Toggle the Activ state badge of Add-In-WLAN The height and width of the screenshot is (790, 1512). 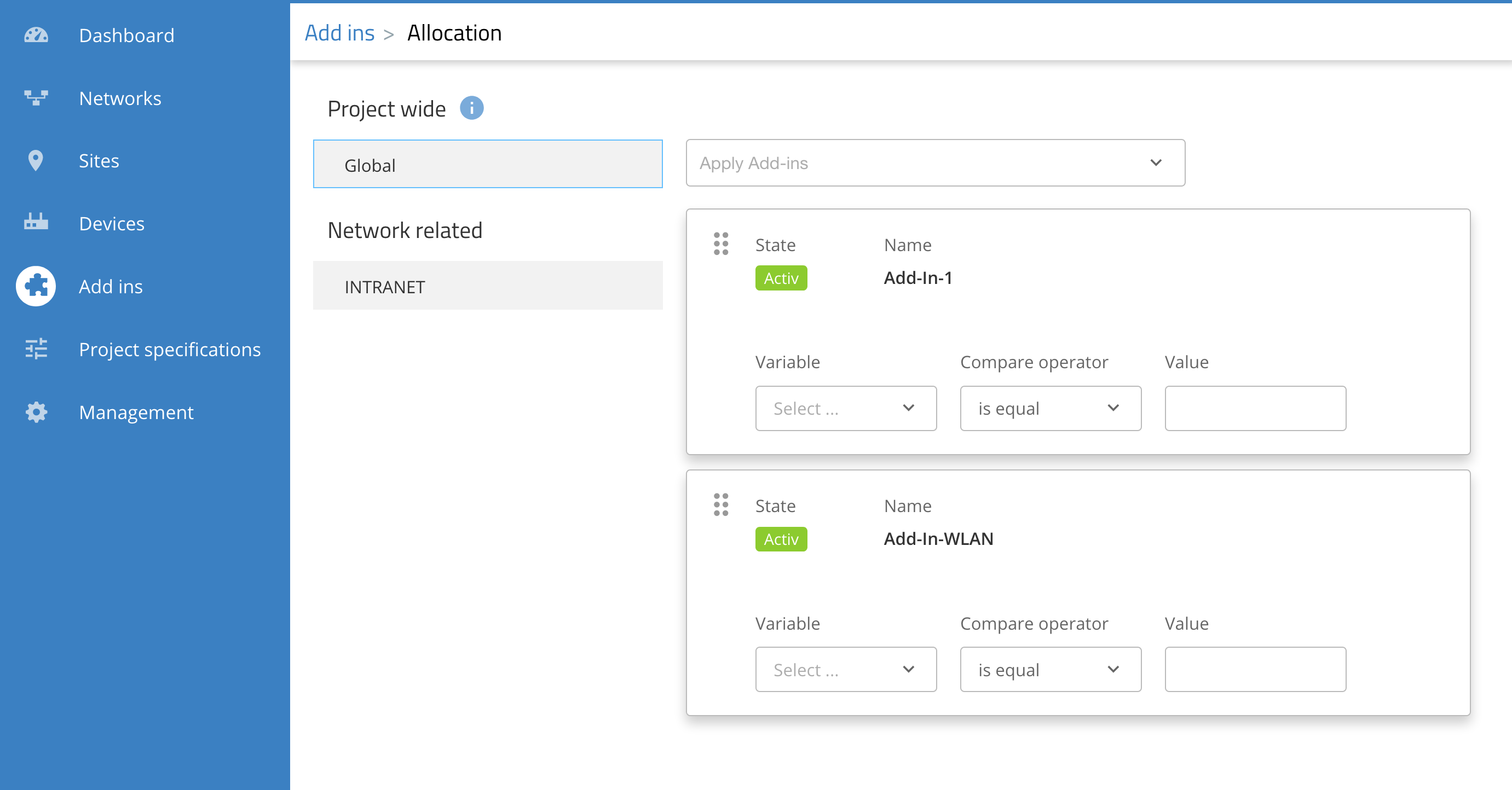coord(781,539)
